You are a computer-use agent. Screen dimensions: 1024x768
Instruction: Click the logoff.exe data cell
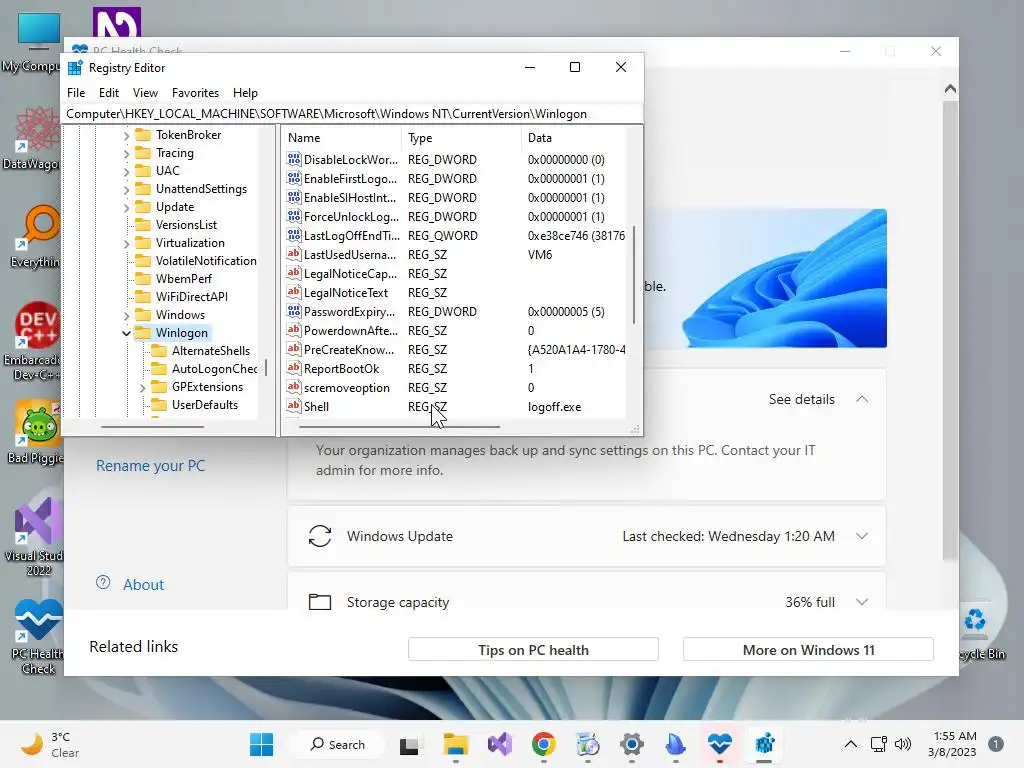point(554,407)
